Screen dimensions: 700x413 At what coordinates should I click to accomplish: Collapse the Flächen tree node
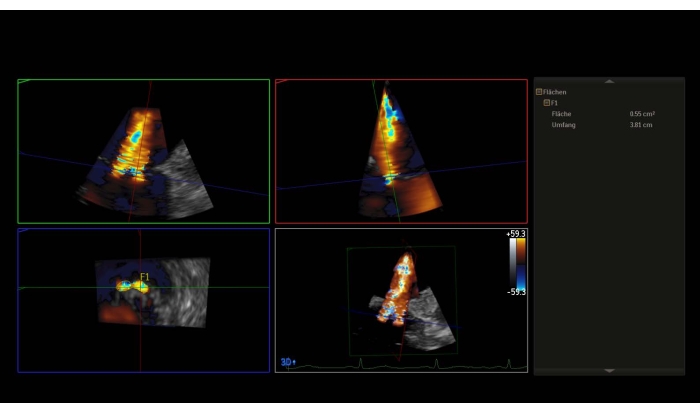[539, 92]
